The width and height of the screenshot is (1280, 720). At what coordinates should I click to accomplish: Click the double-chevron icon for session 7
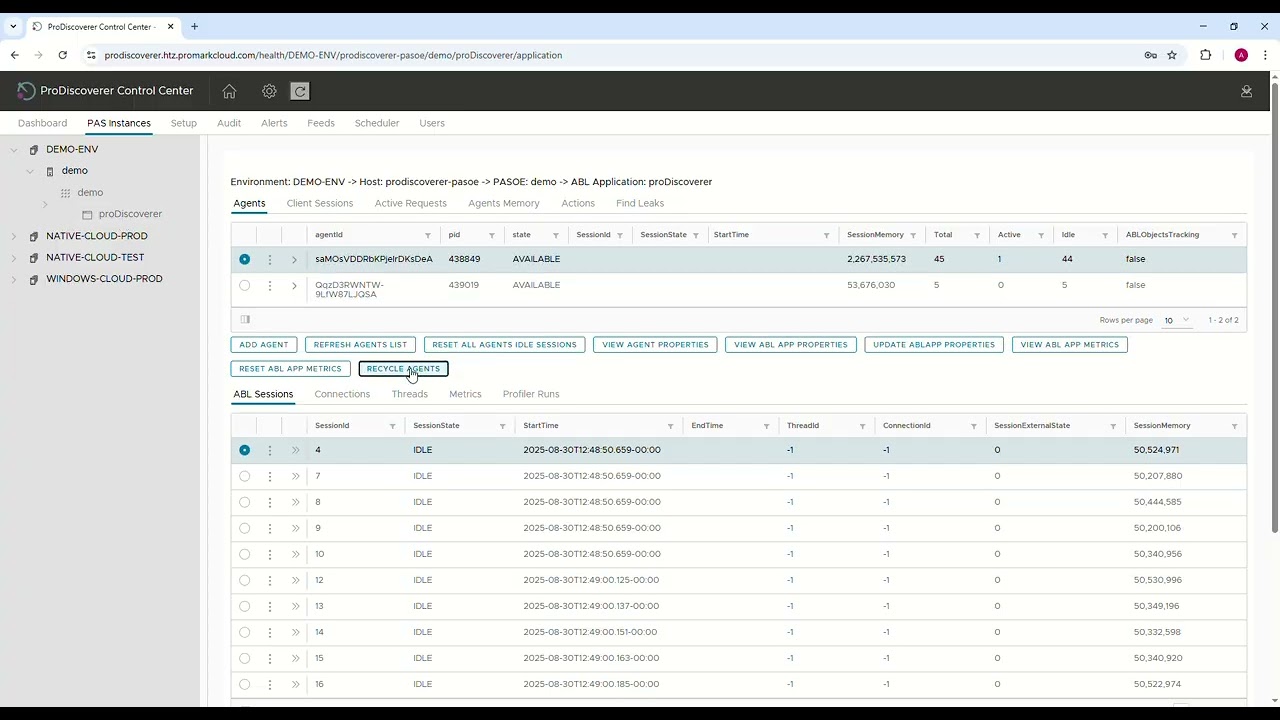pos(295,476)
